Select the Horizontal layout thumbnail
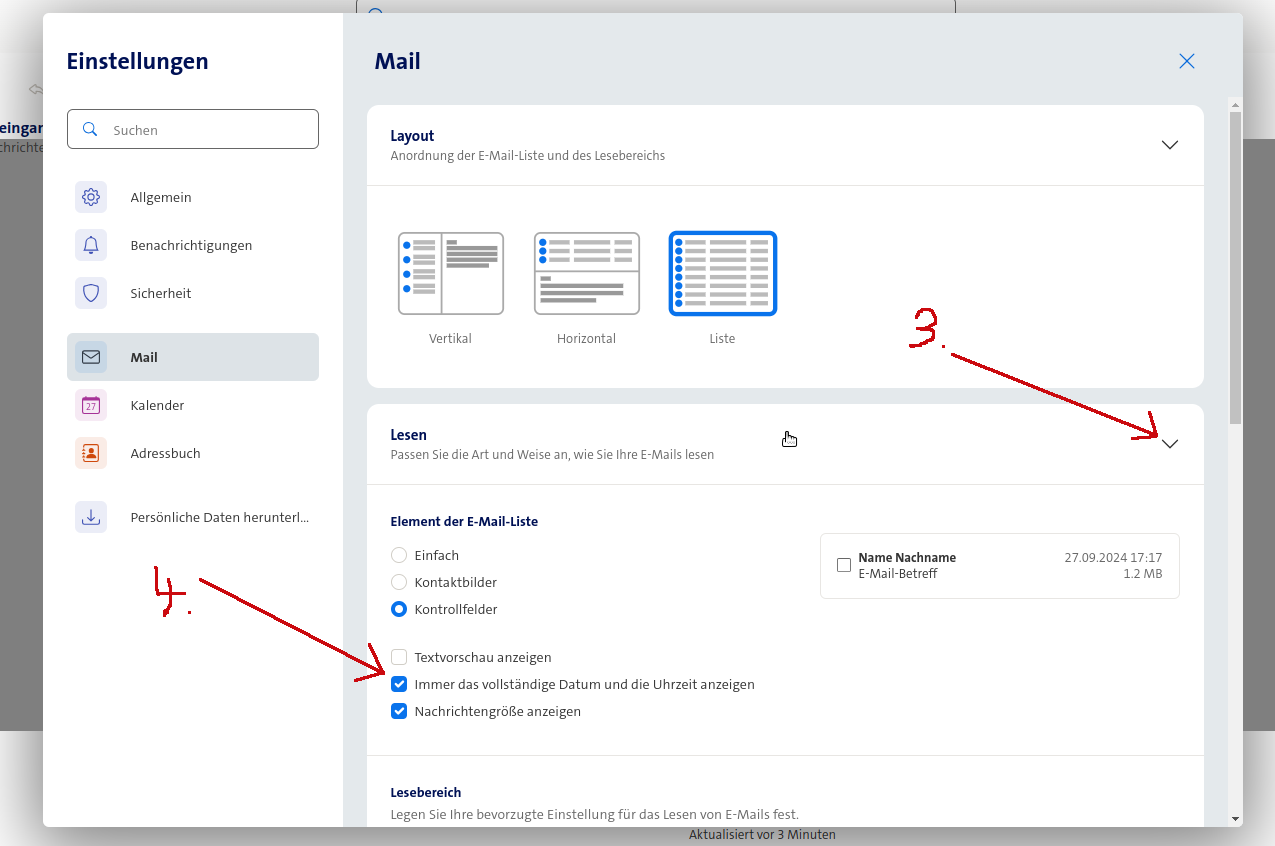The image size is (1275, 846). pyautogui.click(x=586, y=273)
